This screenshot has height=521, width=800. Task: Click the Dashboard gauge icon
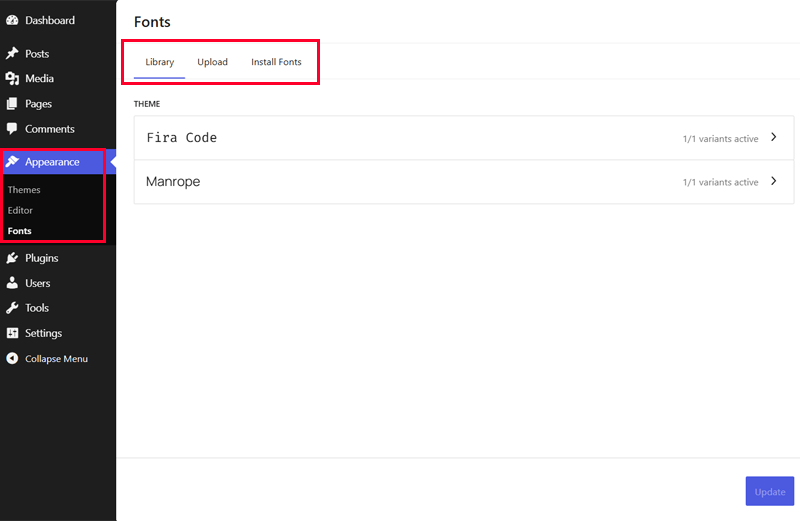[12, 20]
